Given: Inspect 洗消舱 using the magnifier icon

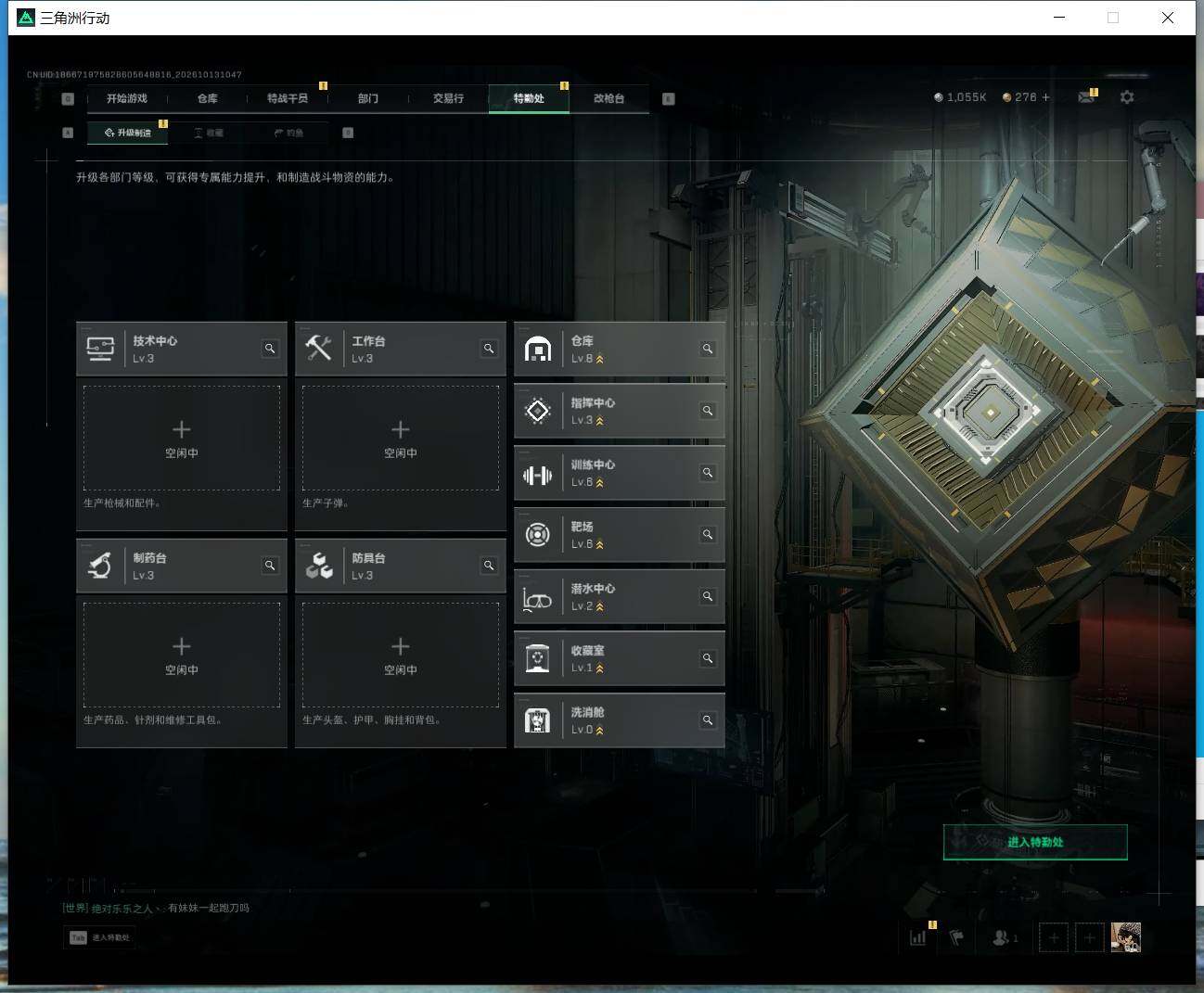Looking at the screenshot, I should [x=708, y=720].
